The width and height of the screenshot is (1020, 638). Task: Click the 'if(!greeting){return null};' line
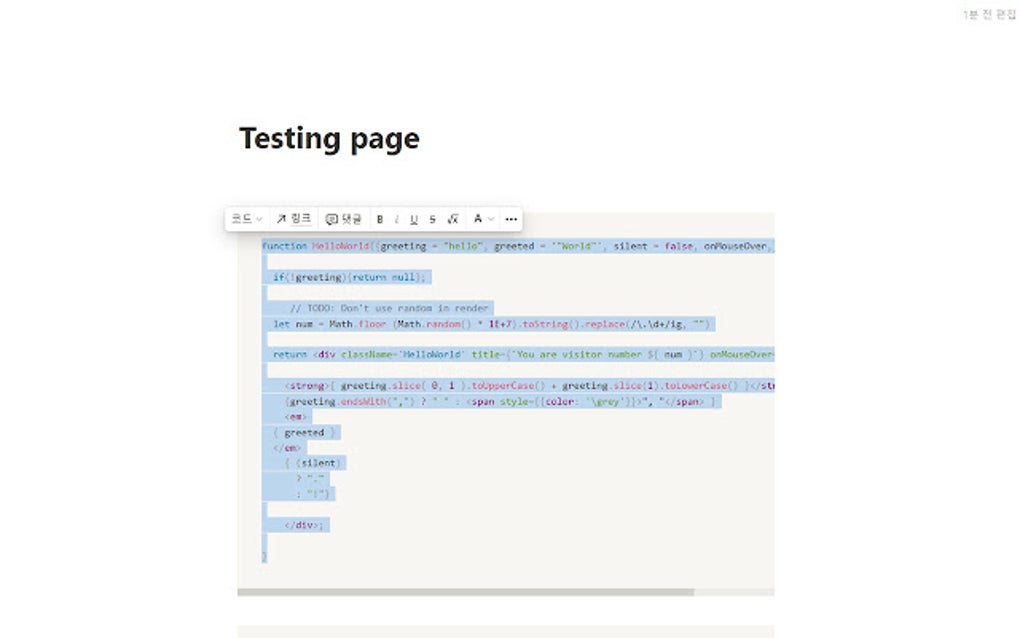349,278
